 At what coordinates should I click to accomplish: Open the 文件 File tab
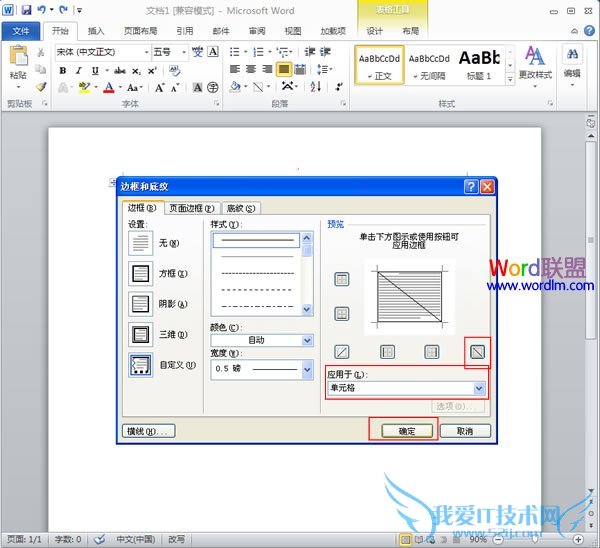(21, 31)
